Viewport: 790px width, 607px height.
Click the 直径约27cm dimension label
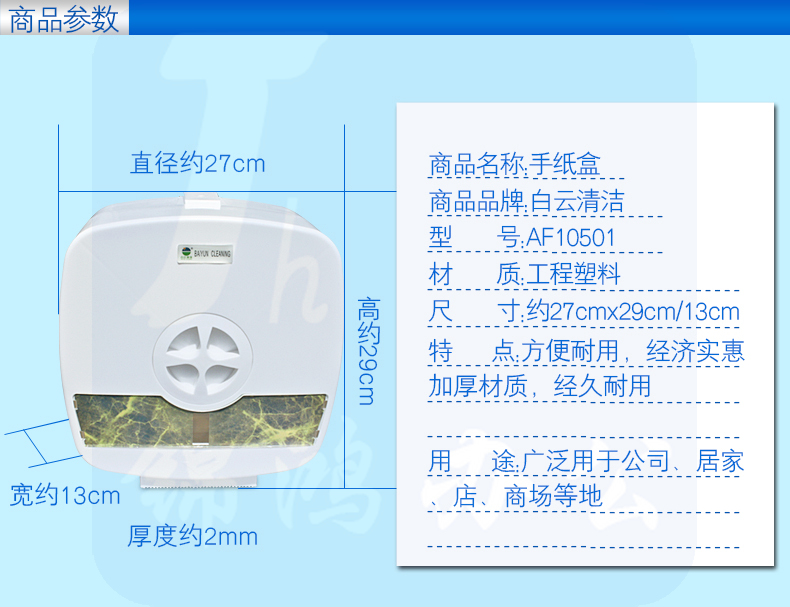[198, 163]
